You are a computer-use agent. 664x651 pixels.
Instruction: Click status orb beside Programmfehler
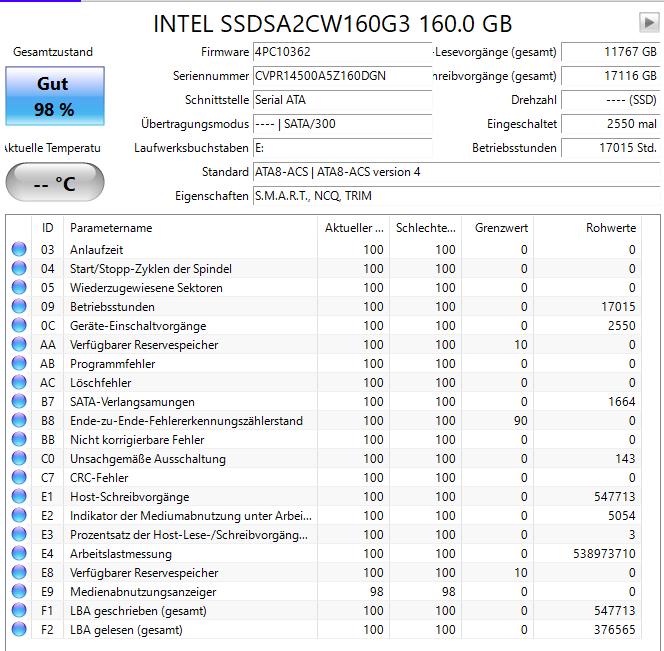pyautogui.click(x=19, y=364)
